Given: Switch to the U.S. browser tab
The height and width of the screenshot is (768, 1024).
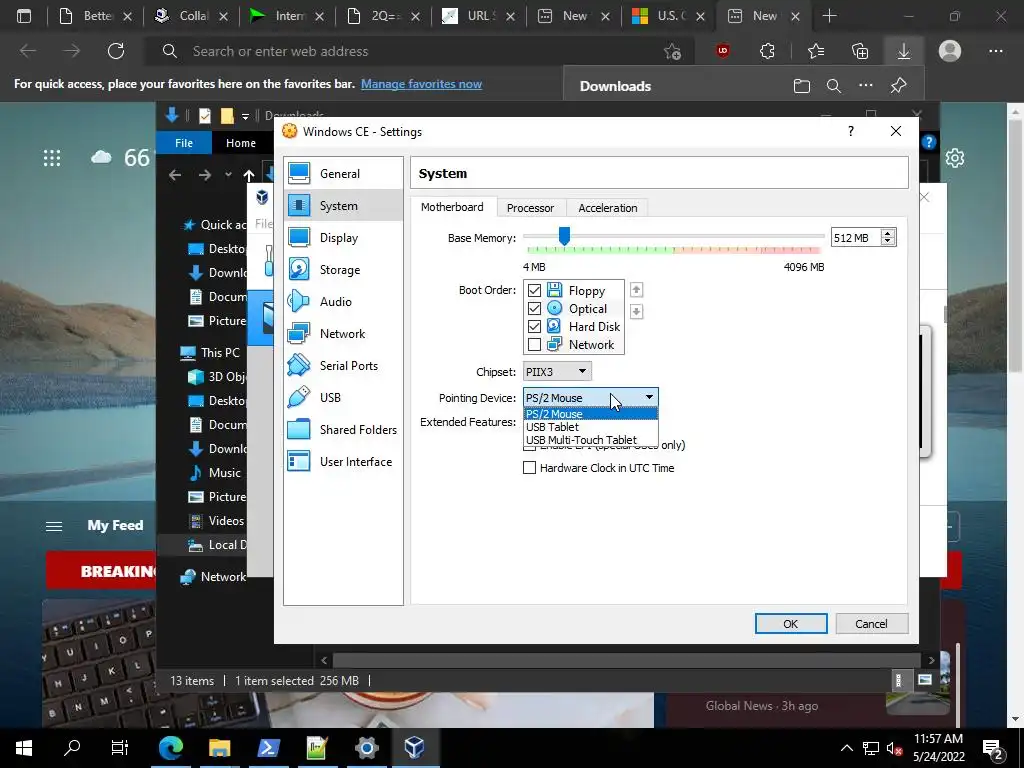Looking at the screenshot, I should [669, 16].
